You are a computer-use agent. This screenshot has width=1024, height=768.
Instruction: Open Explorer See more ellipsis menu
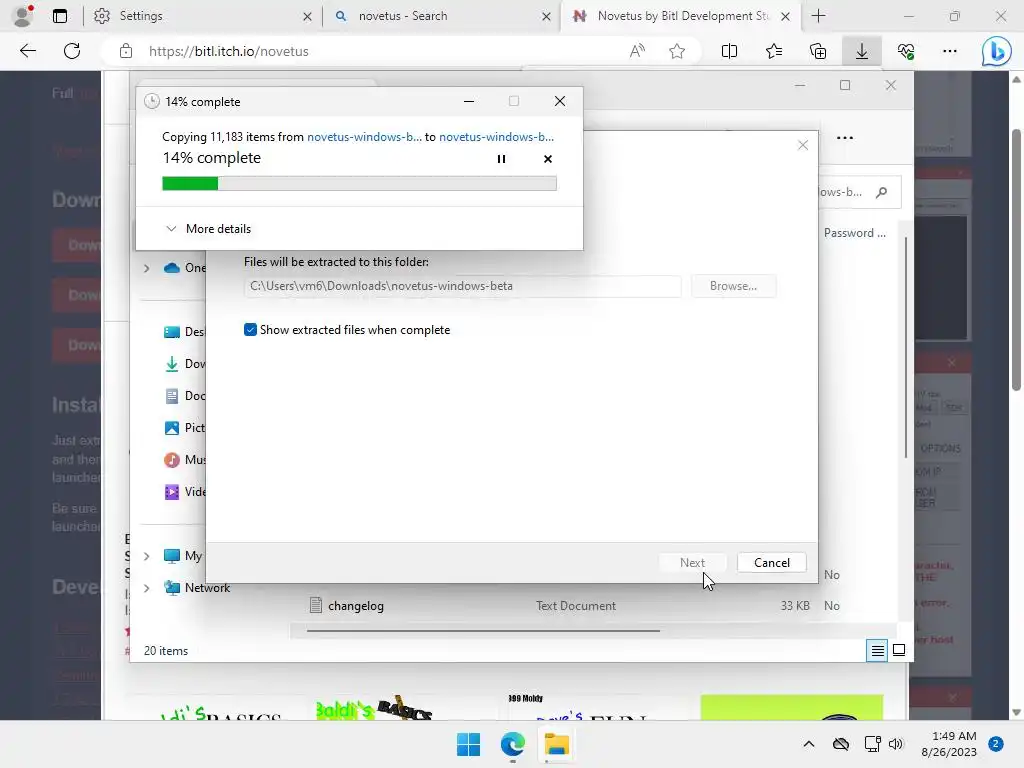coord(844,138)
